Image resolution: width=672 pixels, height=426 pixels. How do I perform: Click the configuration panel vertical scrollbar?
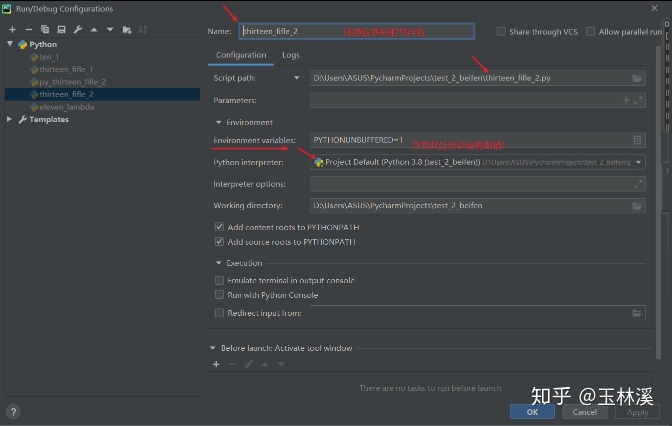[658, 201]
